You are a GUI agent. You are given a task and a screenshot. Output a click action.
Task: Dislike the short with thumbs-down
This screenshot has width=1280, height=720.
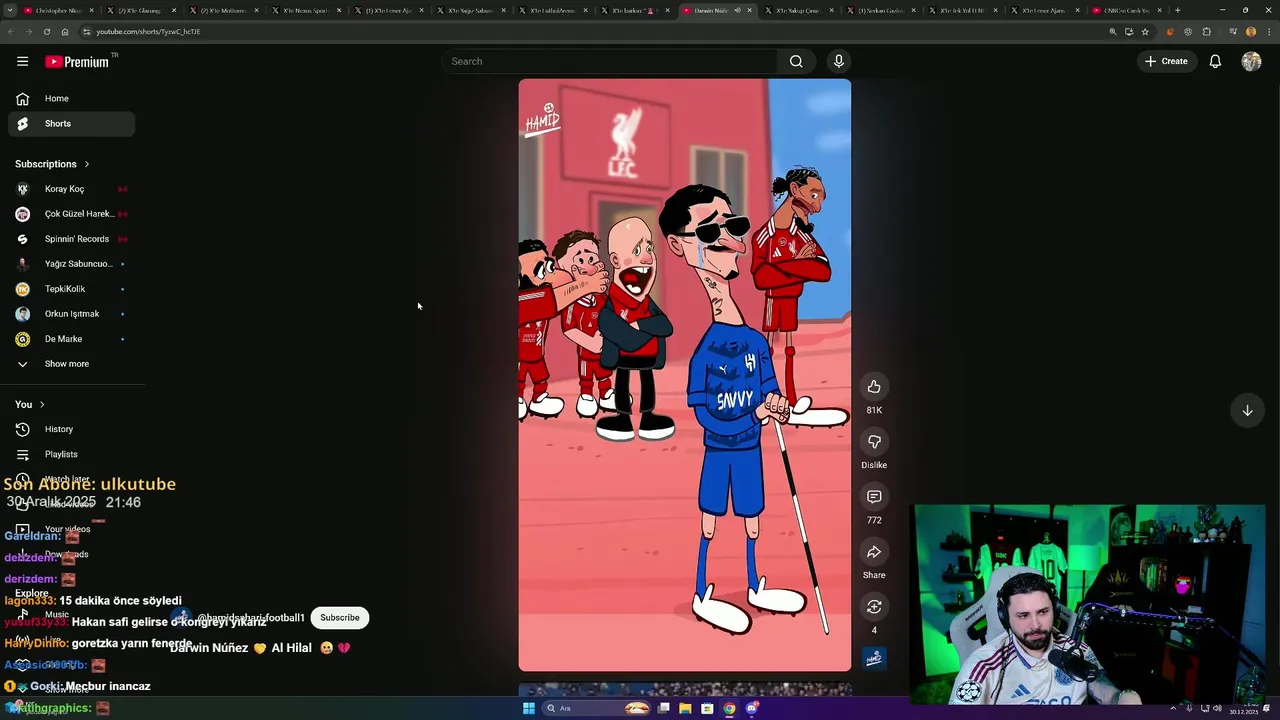tap(874, 442)
